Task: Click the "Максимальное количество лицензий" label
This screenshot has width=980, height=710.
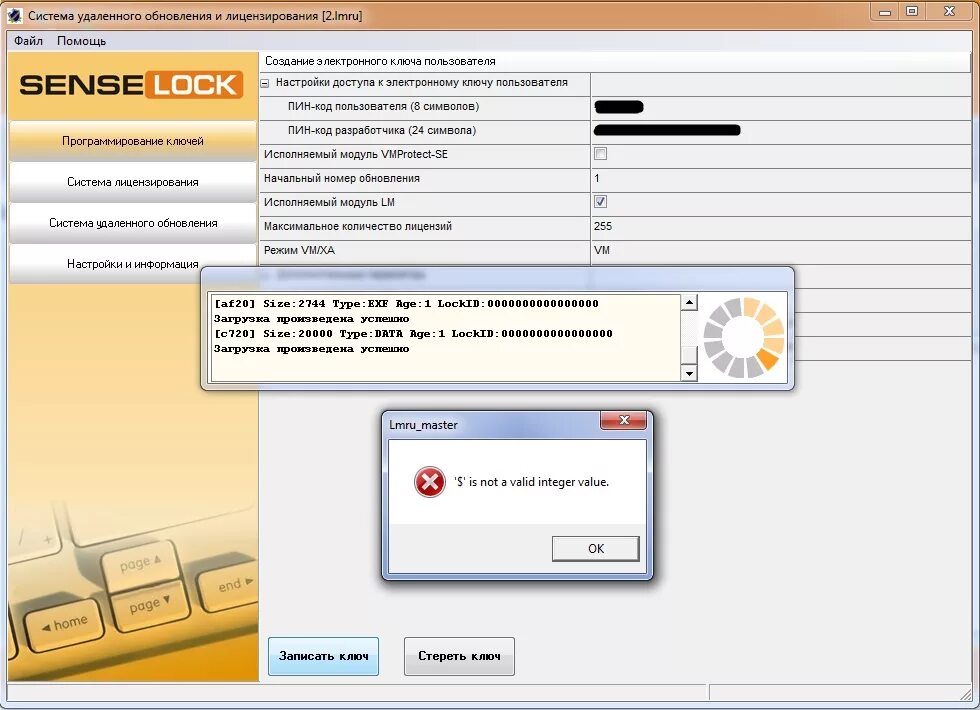Action: point(358,226)
